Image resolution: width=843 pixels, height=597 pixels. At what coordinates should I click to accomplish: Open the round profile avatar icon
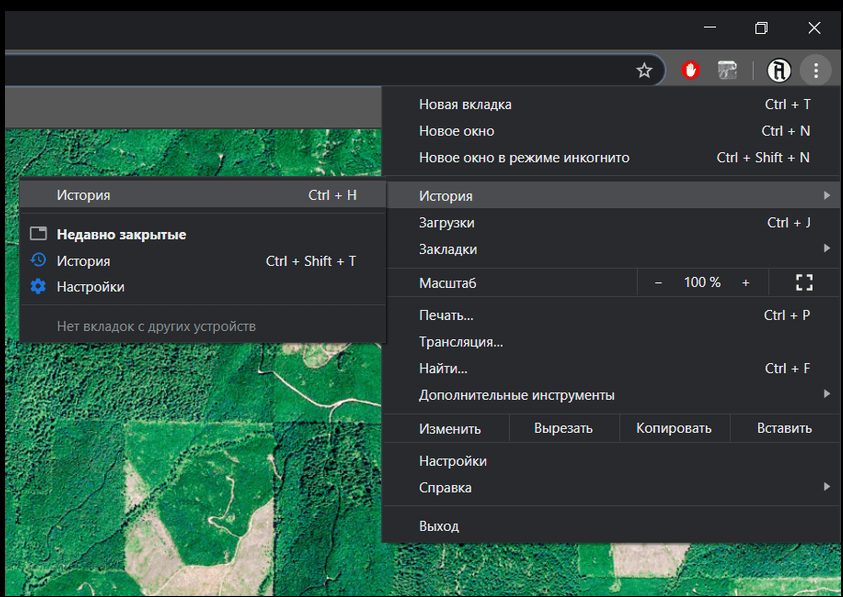[779, 70]
